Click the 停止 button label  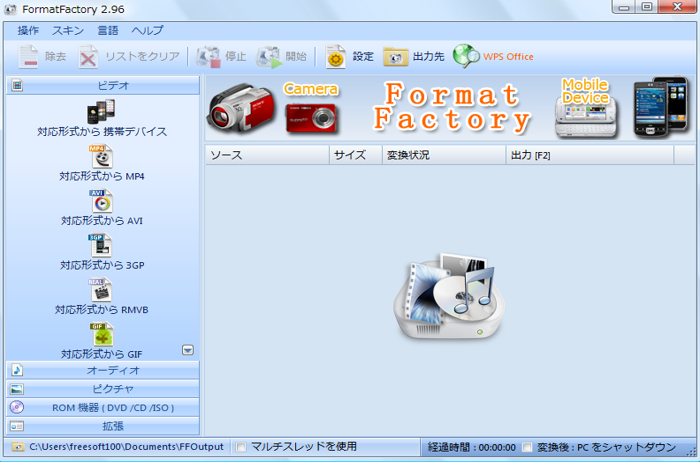pos(235,56)
